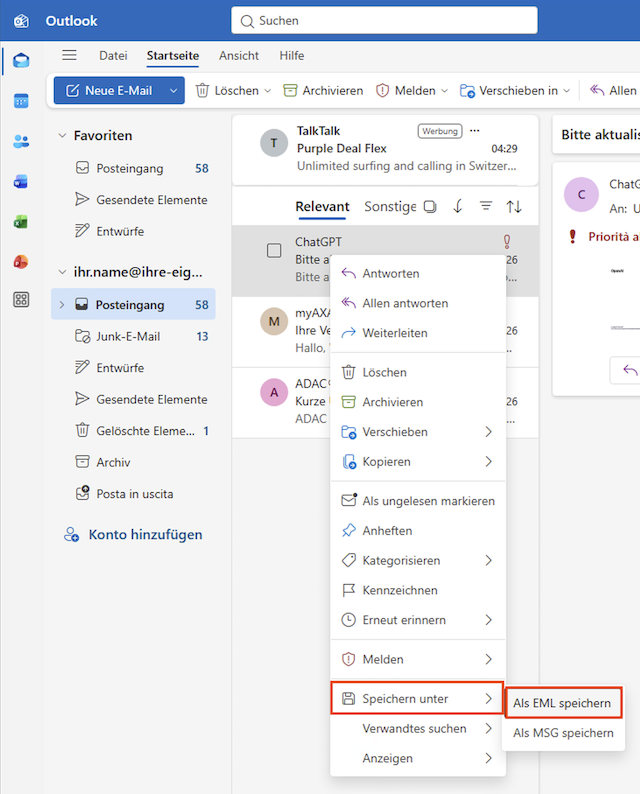This screenshot has height=794, width=640.
Task: Open Kategorisieren submenu
Action: coord(418,561)
